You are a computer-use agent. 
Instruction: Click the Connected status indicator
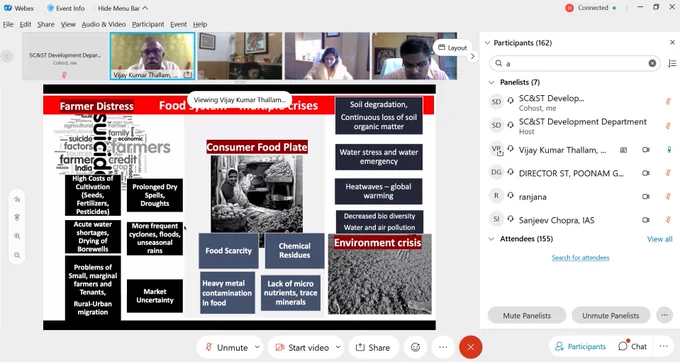(591, 8)
